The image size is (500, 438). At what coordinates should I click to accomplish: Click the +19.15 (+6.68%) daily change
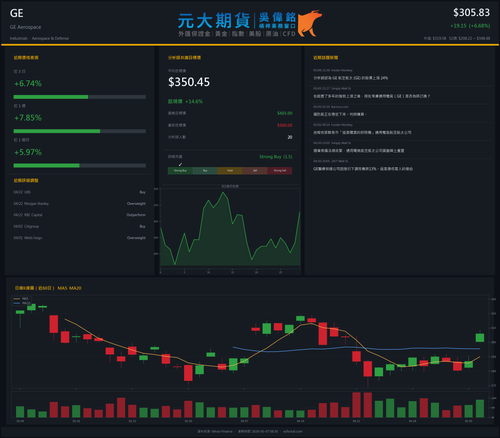click(470, 26)
